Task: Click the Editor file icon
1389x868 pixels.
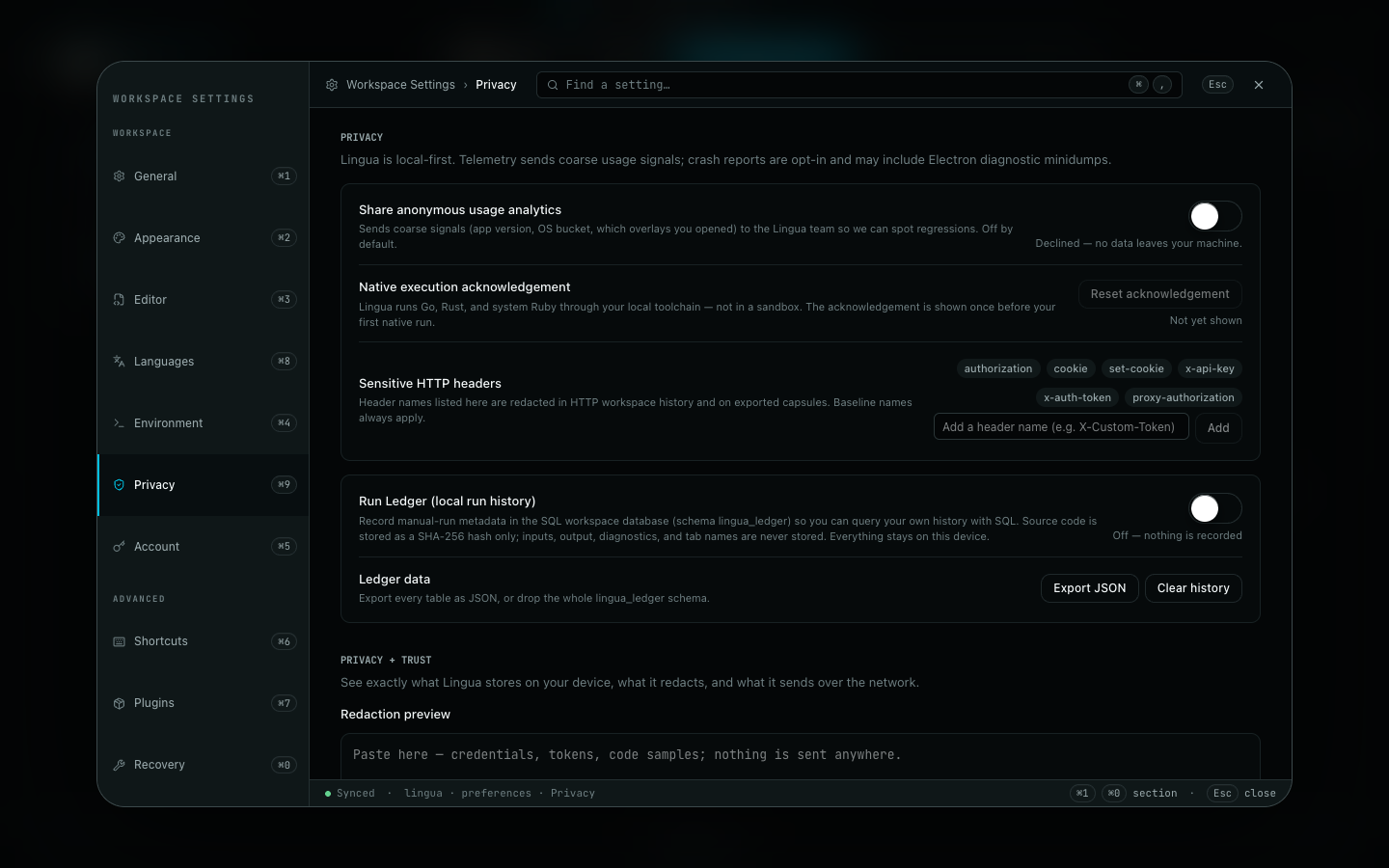Action: click(x=120, y=300)
